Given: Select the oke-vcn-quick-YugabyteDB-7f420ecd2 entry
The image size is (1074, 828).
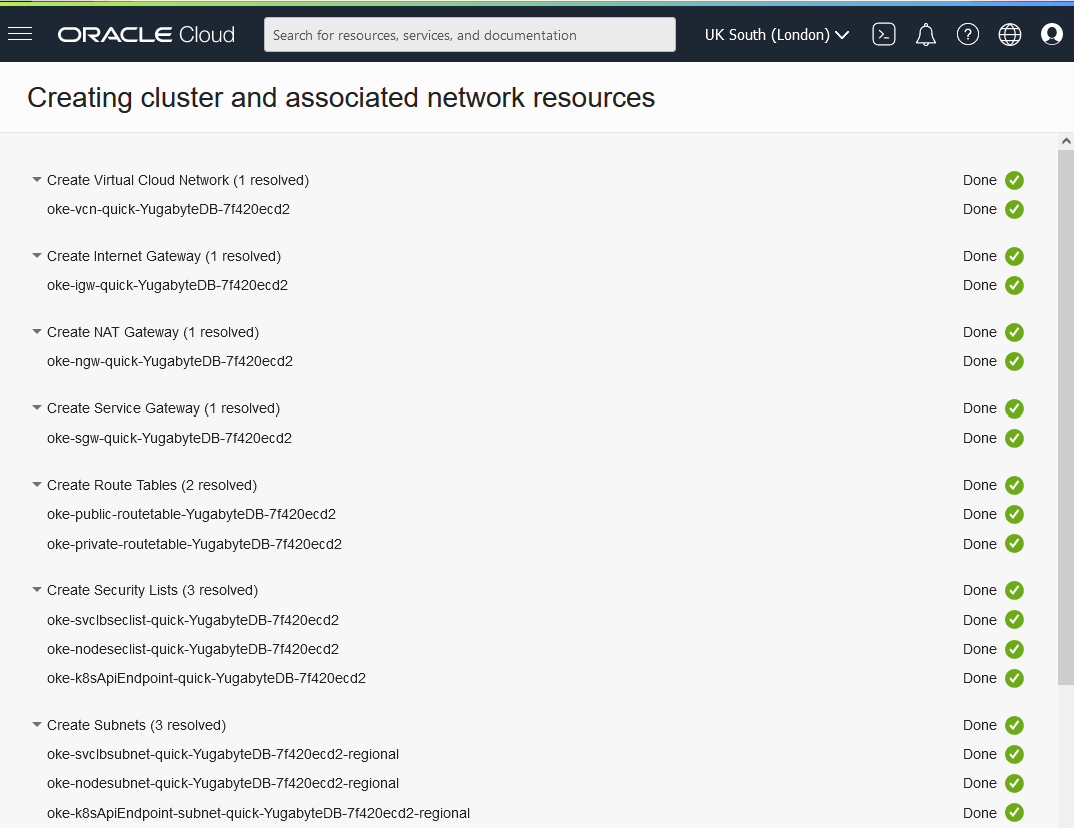Looking at the screenshot, I should coord(168,209).
